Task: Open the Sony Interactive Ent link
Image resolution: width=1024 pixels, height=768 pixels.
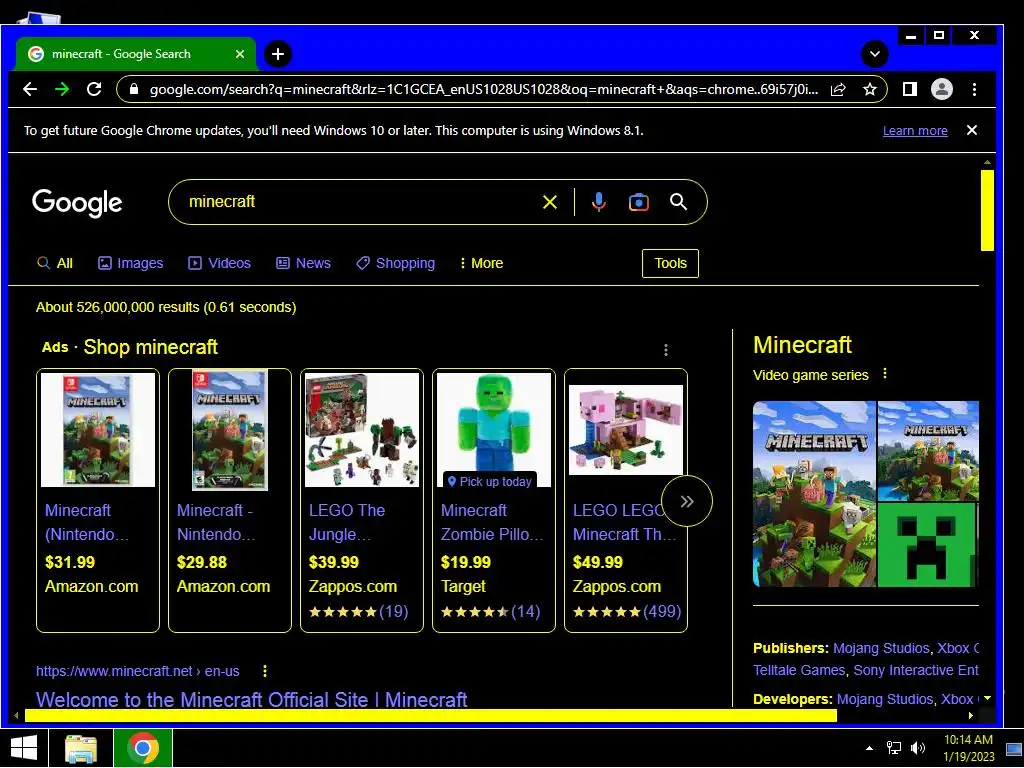Action: coord(916,671)
